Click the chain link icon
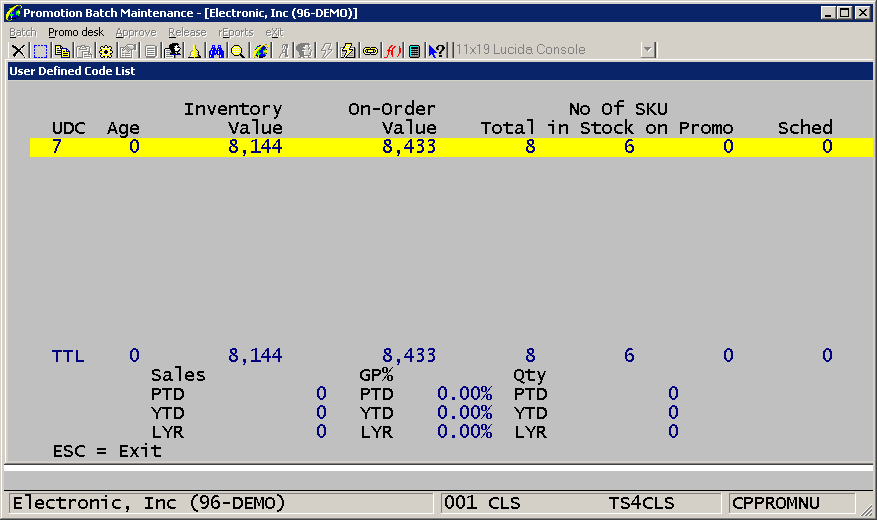 pyautogui.click(x=370, y=51)
